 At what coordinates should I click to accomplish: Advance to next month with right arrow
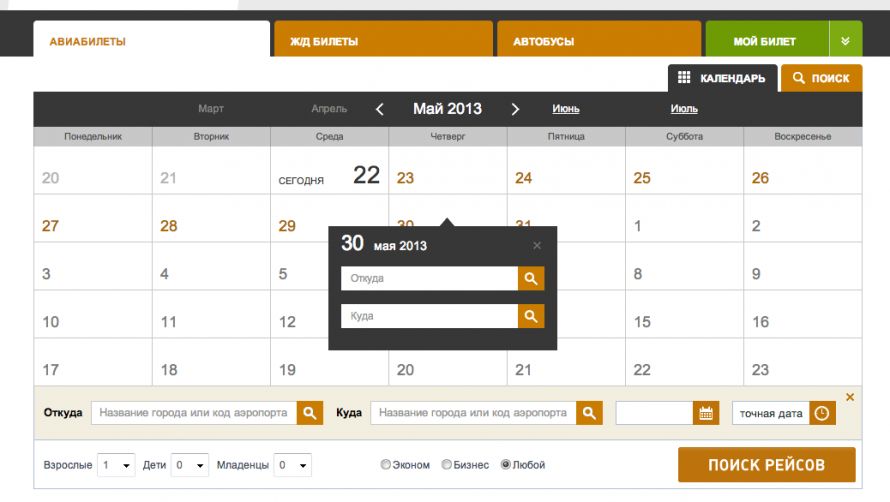(515, 109)
